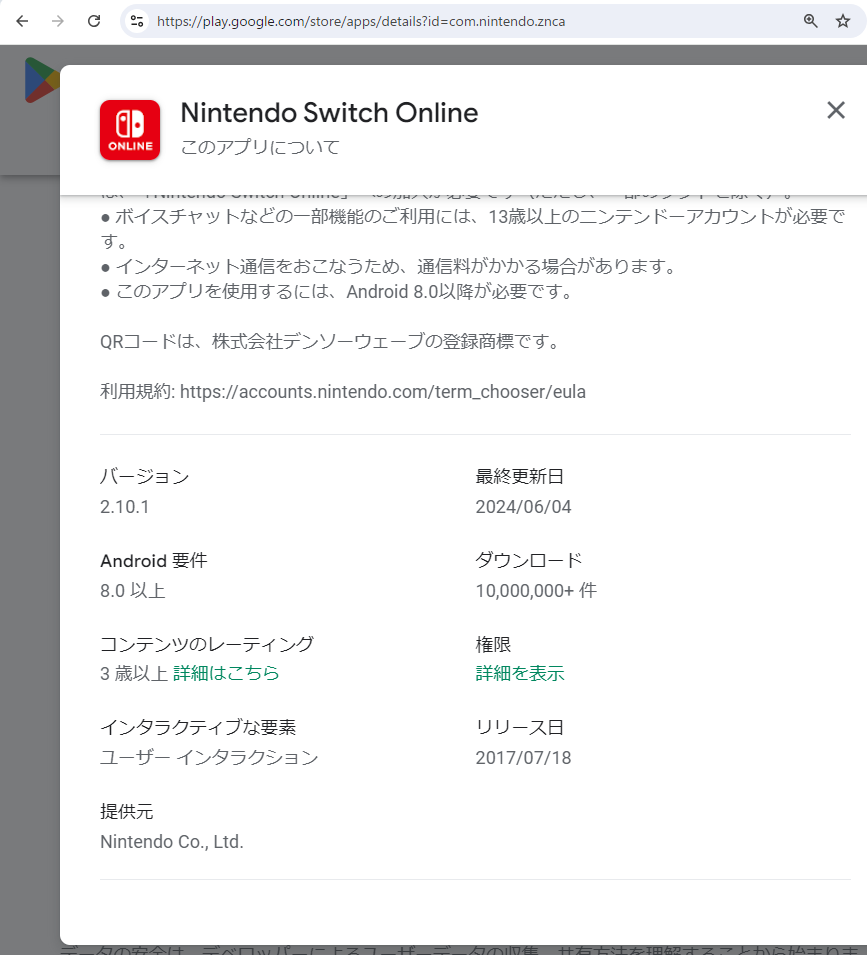The image size is (867, 955).
Task: Click the QRコード trademark notice line
Action: [x=331, y=342]
